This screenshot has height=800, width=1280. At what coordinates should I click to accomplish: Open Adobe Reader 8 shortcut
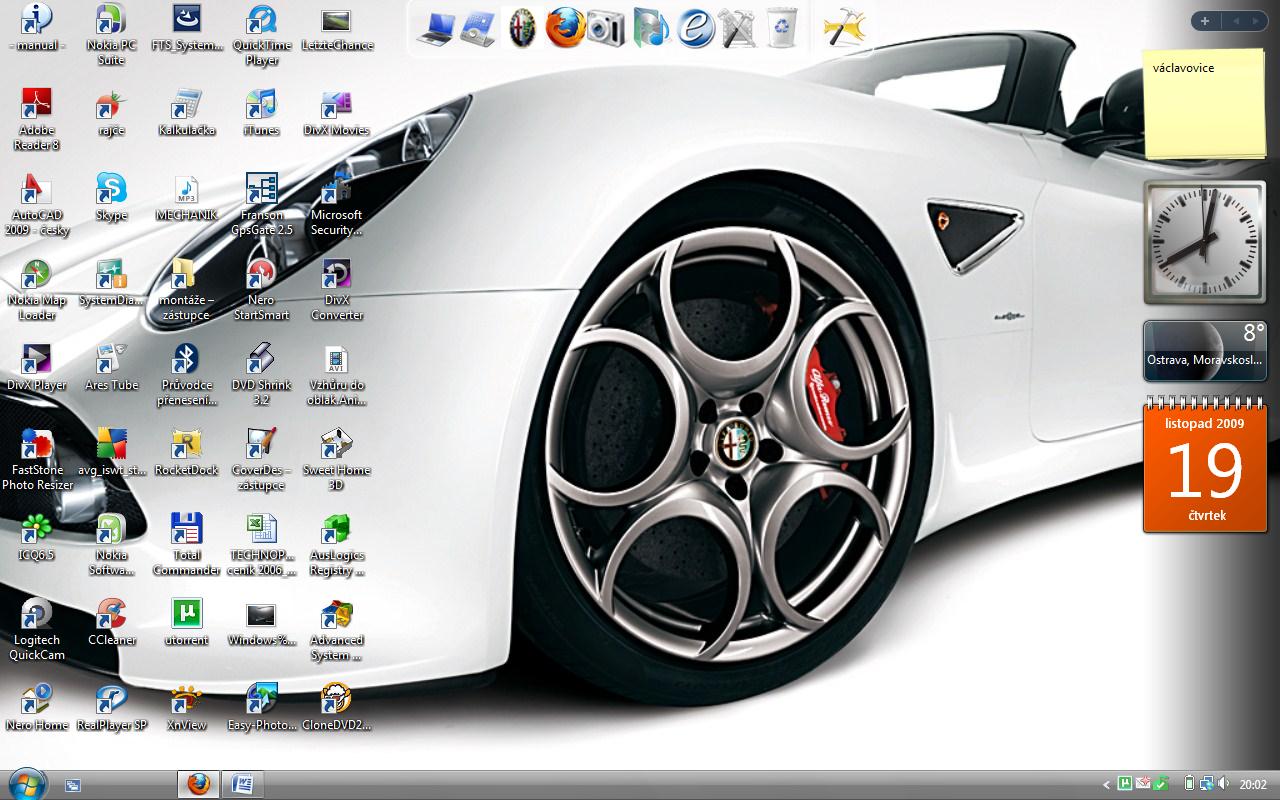click(x=36, y=104)
